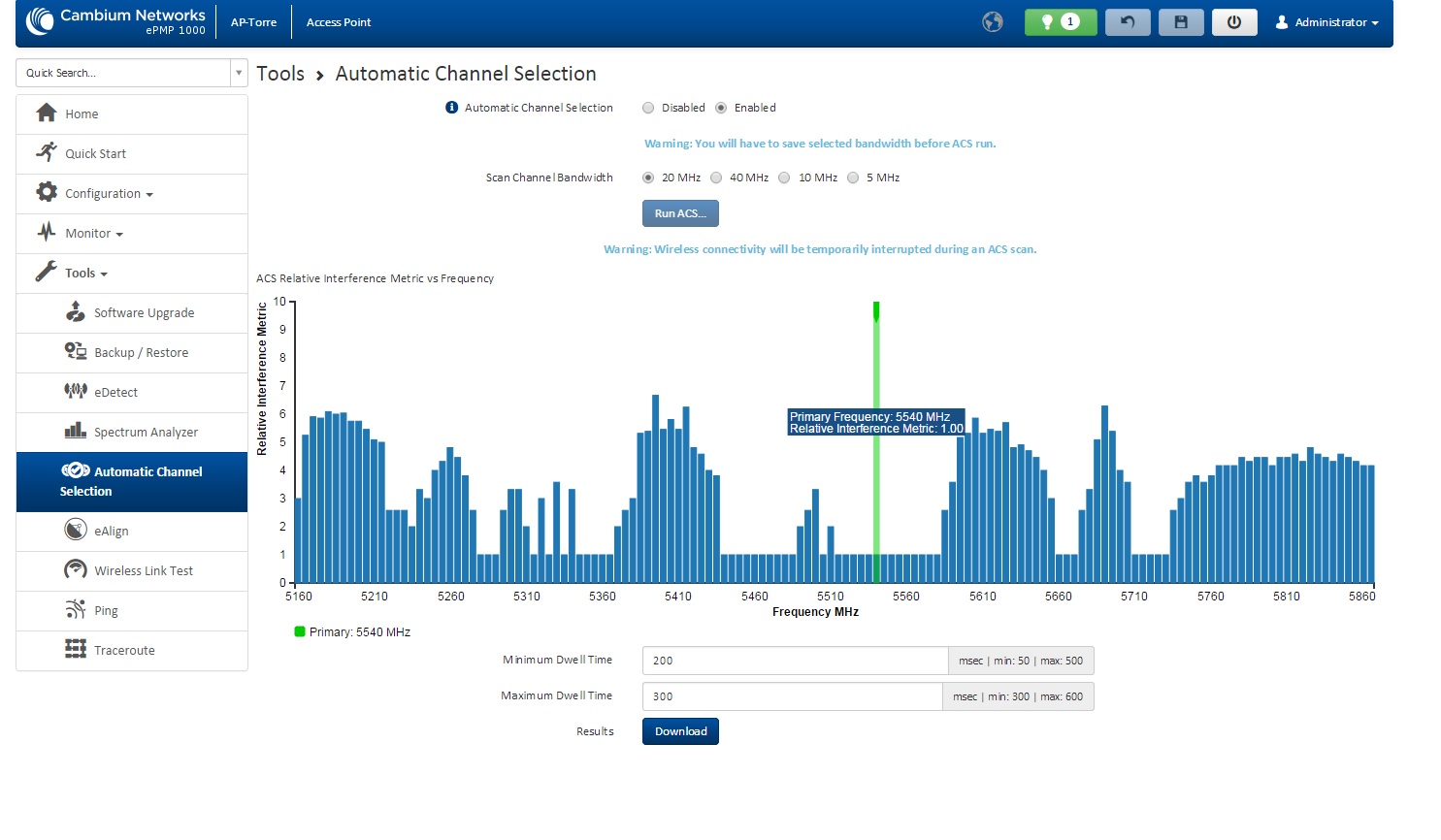Open the Quick Start menu item
Viewport: 1441px width, 840px height.
click(x=132, y=154)
